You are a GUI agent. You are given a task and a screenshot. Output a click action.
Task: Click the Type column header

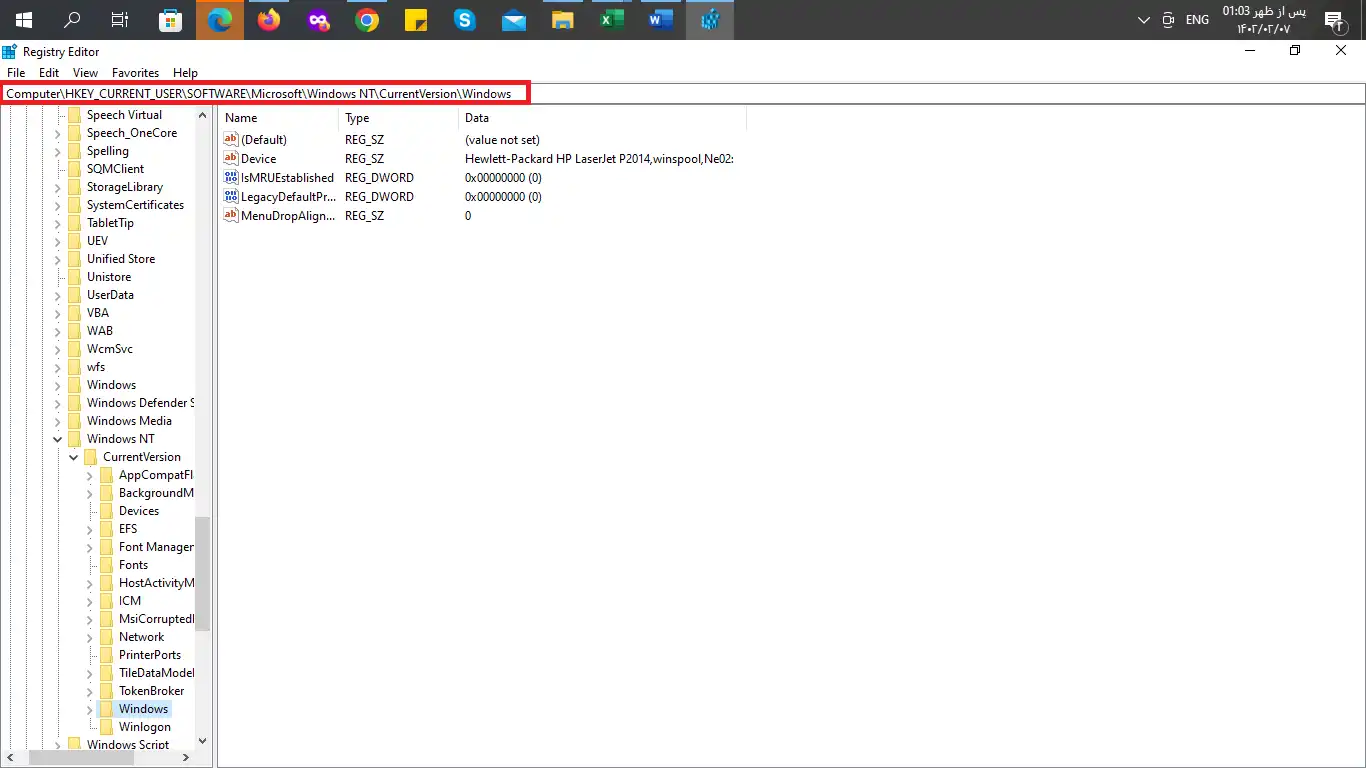click(398, 118)
